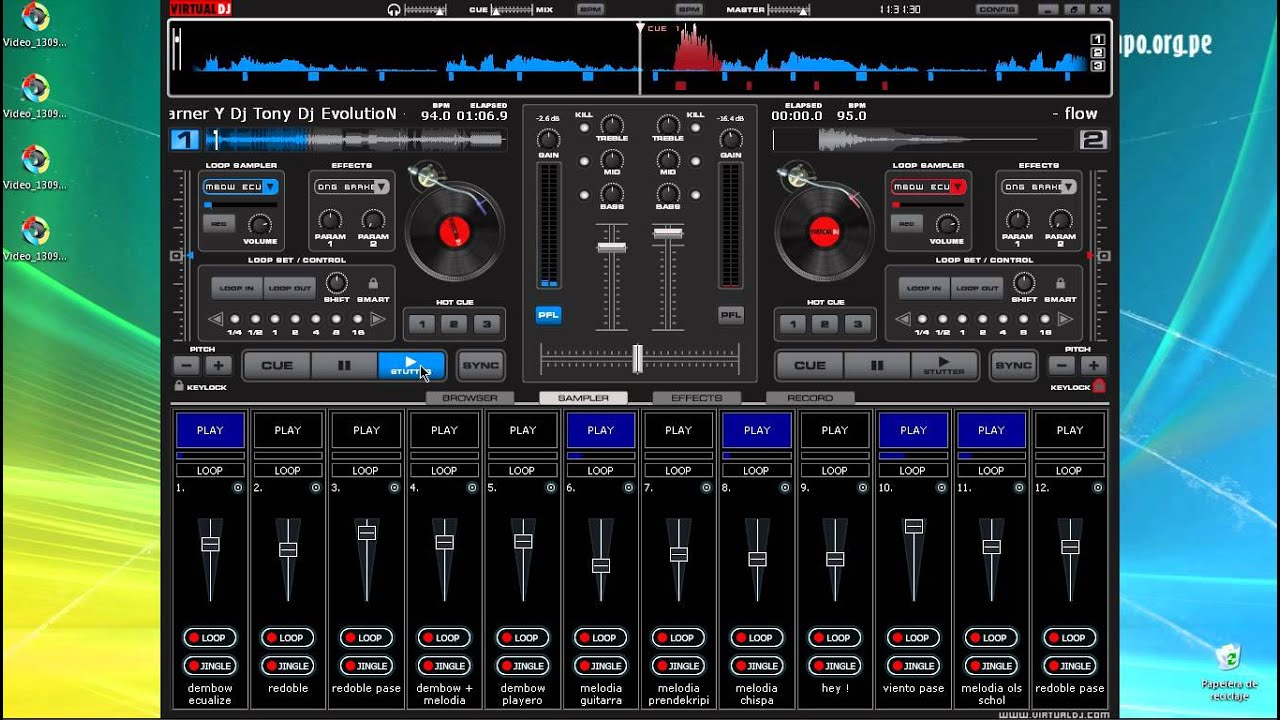Toggle deck 1 Keylock

coord(179,386)
